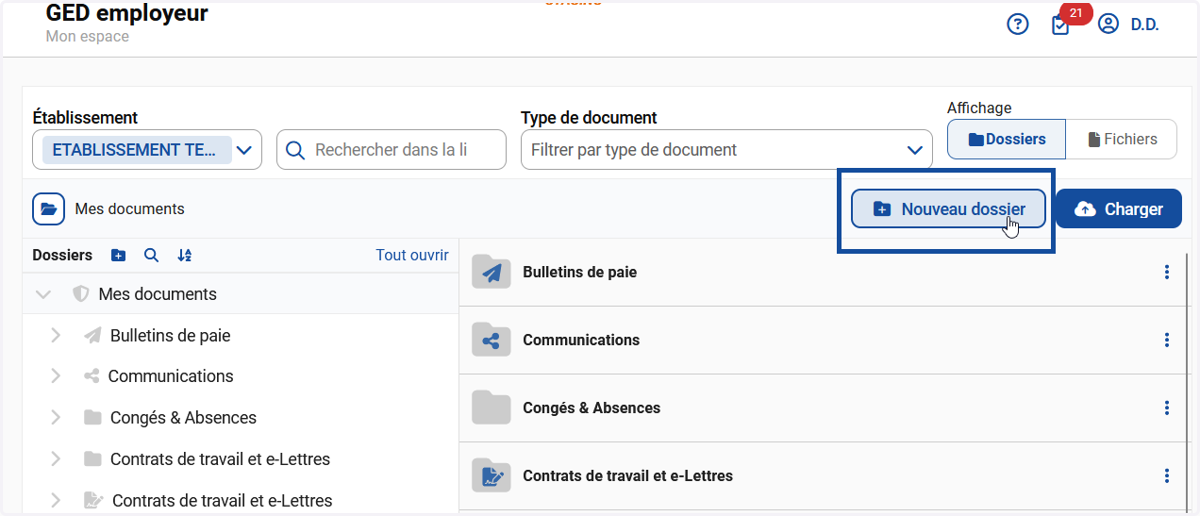
Task: Open the Établissement dropdown
Action: 147,150
